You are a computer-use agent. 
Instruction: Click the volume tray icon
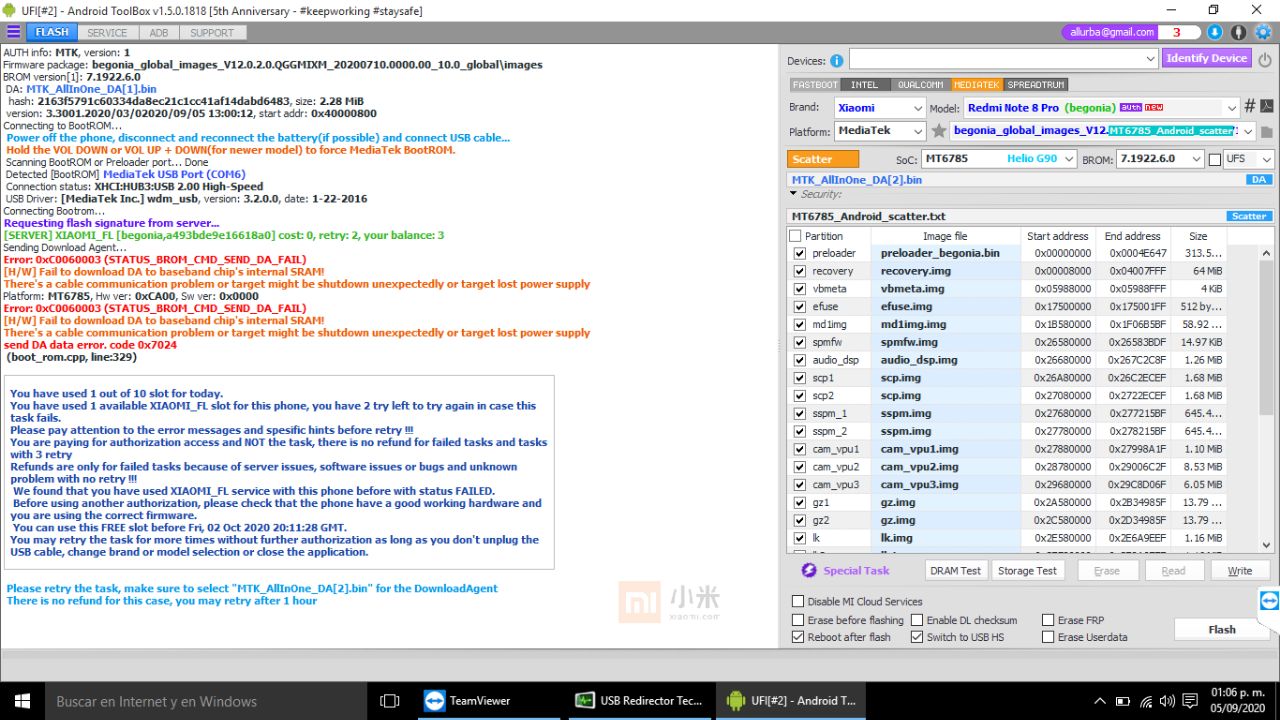(1168, 701)
